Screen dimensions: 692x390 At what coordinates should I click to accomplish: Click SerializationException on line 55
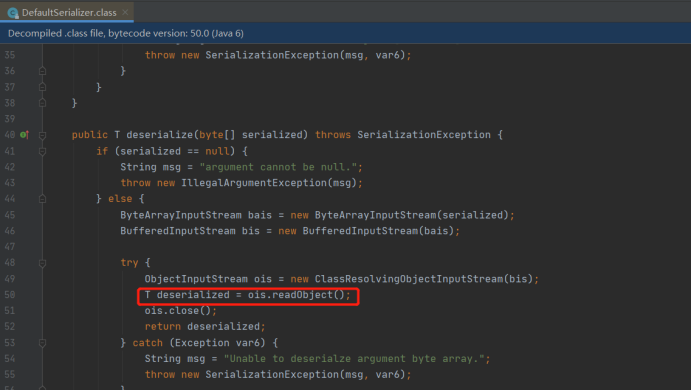(272, 375)
